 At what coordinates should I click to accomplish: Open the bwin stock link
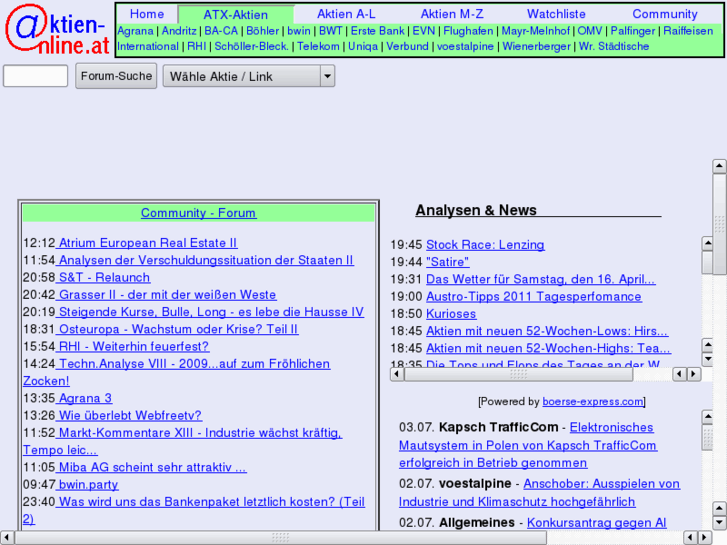point(299,31)
